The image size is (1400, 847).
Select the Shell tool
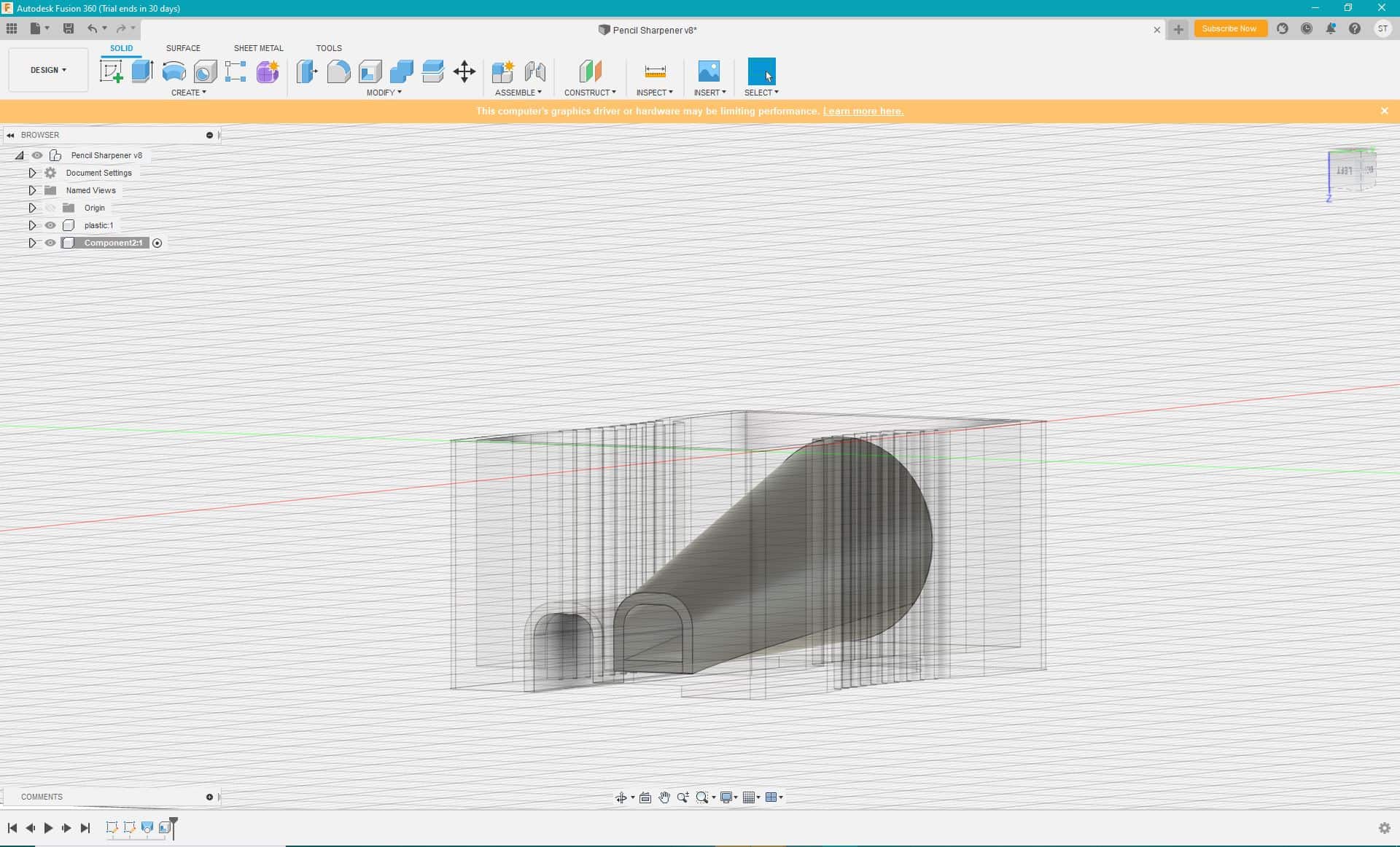pos(370,71)
